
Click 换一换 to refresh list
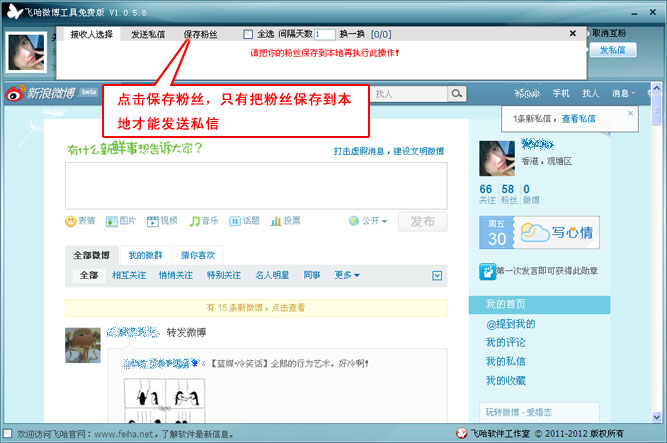click(352, 34)
